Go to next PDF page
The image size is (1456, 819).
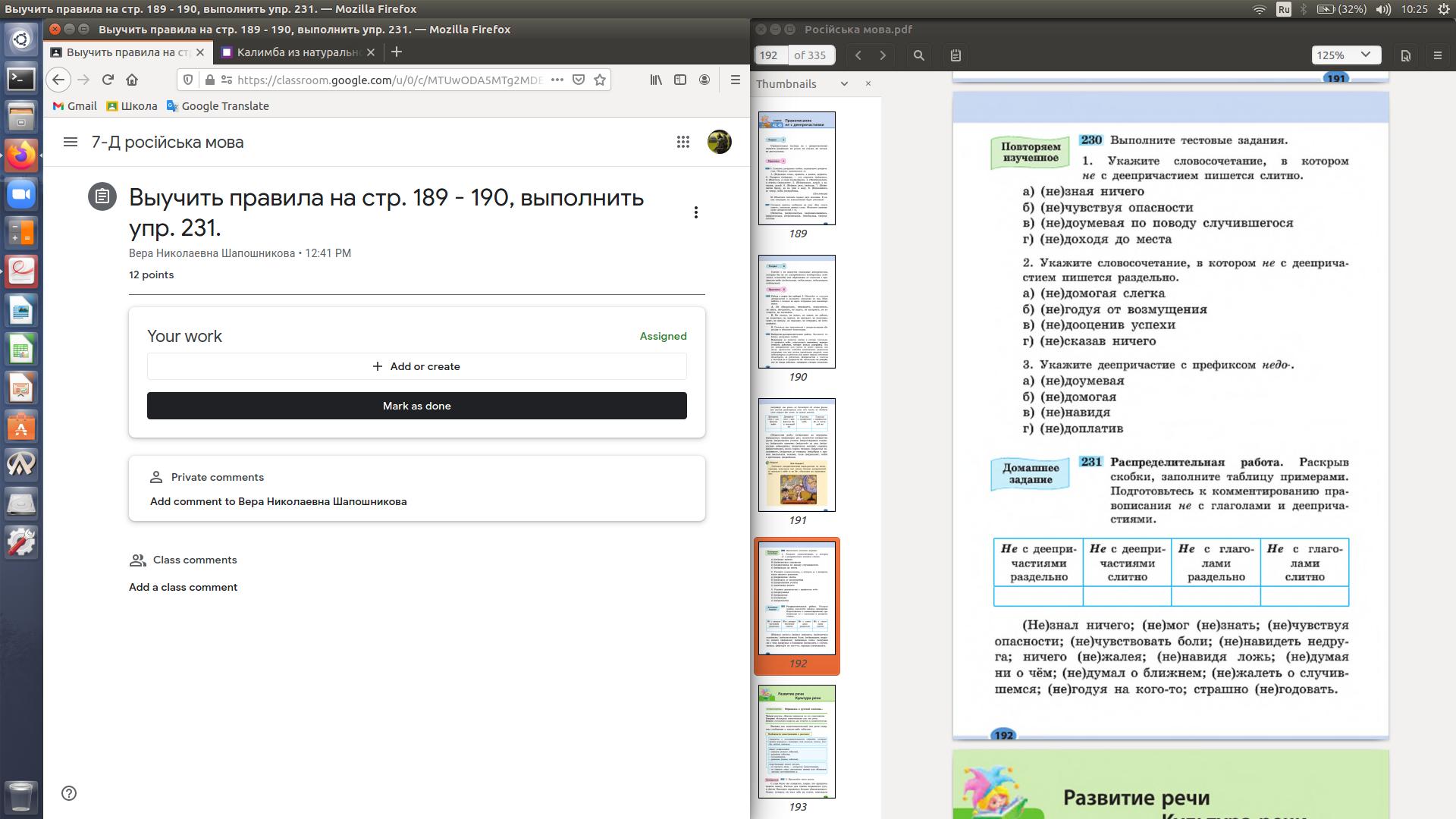tap(883, 55)
